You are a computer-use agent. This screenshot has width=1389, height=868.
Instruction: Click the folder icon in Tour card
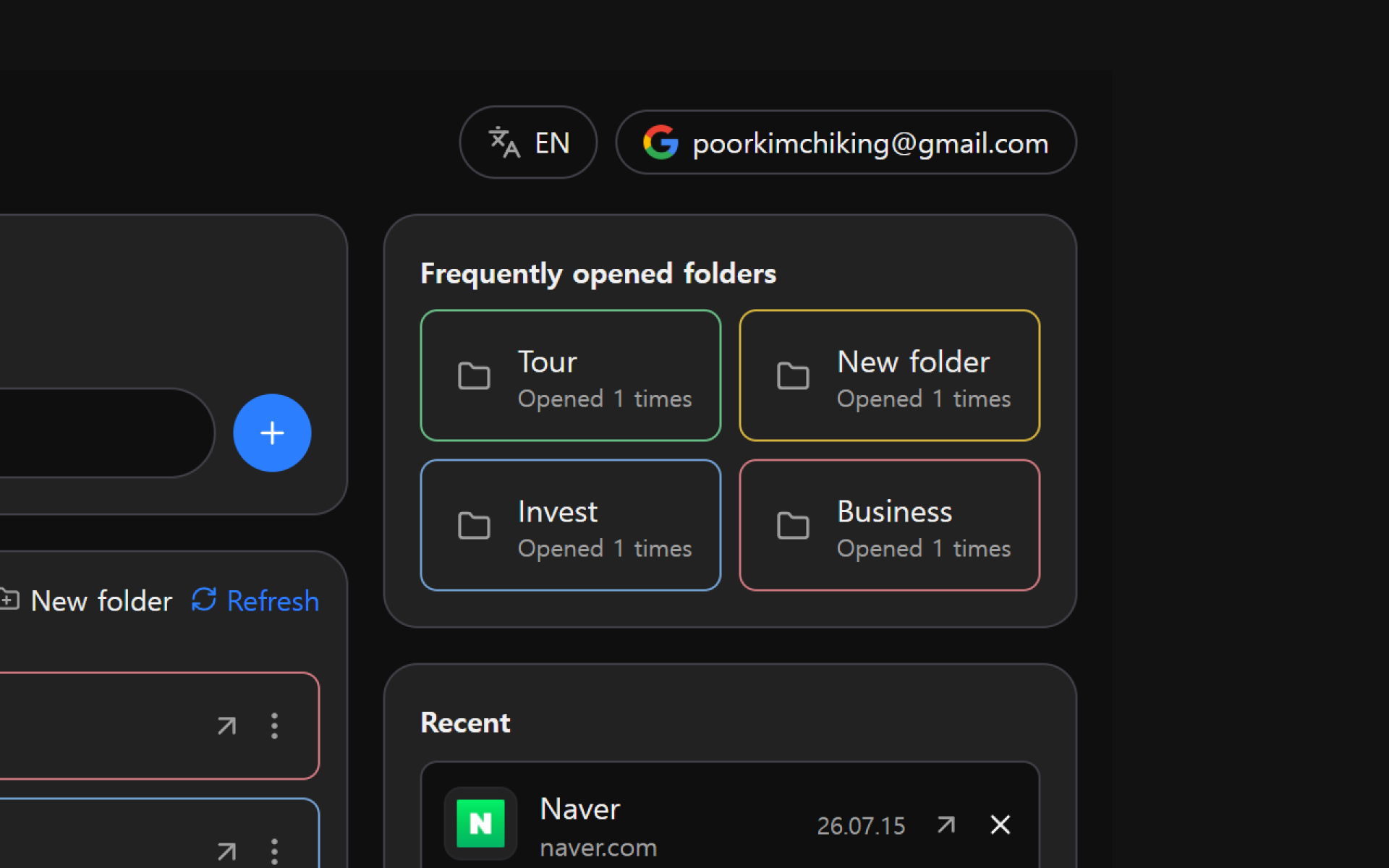474,376
